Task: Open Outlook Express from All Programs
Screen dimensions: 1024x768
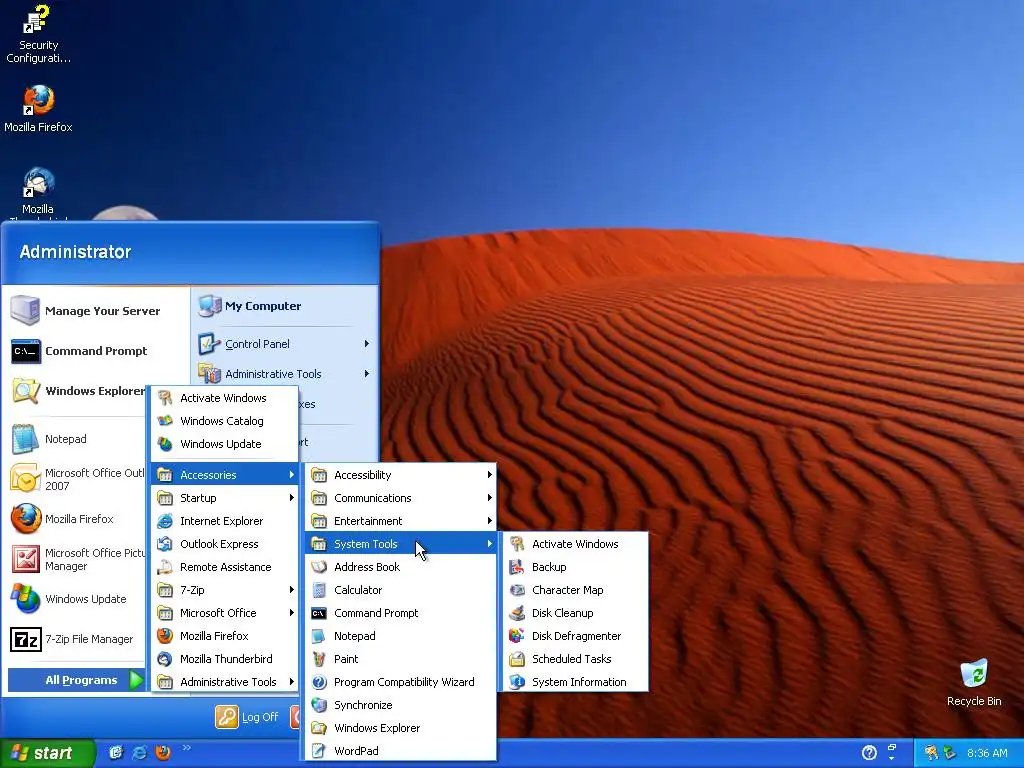Action: tap(225, 544)
